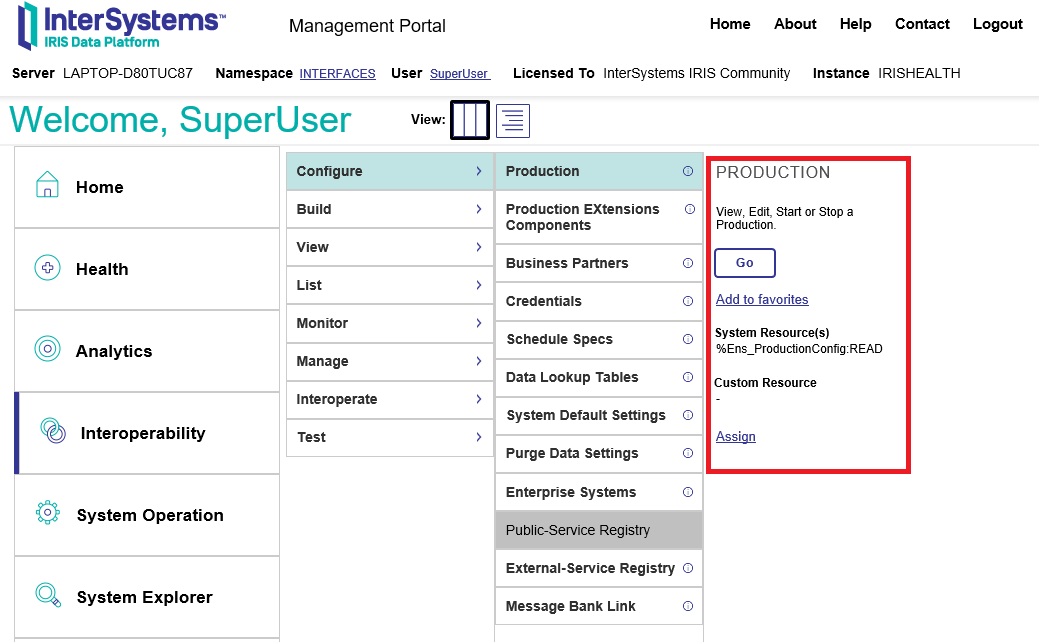Open Schedule Specs page
Image resolution: width=1039 pixels, height=642 pixels.
point(599,339)
